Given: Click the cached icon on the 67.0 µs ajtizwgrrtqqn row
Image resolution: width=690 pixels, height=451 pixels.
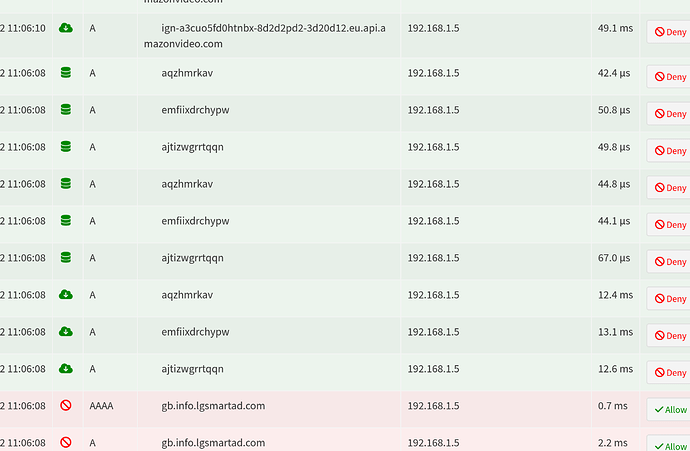Looking at the screenshot, I should (66, 257).
